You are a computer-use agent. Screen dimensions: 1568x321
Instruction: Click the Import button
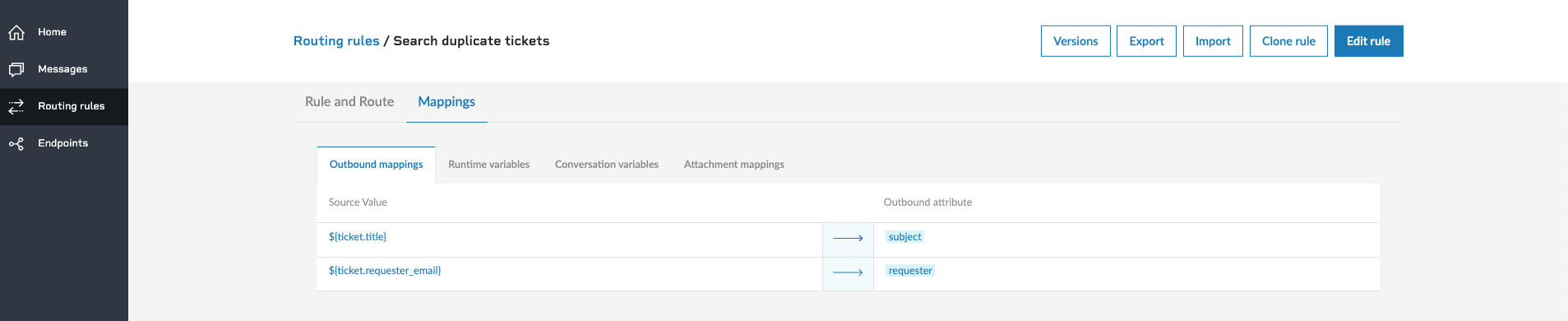[x=1213, y=41]
